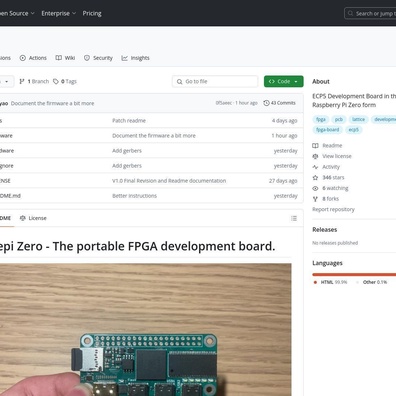The image size is (396, 396).
Task: Open the Pricing page
Action: 92,13
